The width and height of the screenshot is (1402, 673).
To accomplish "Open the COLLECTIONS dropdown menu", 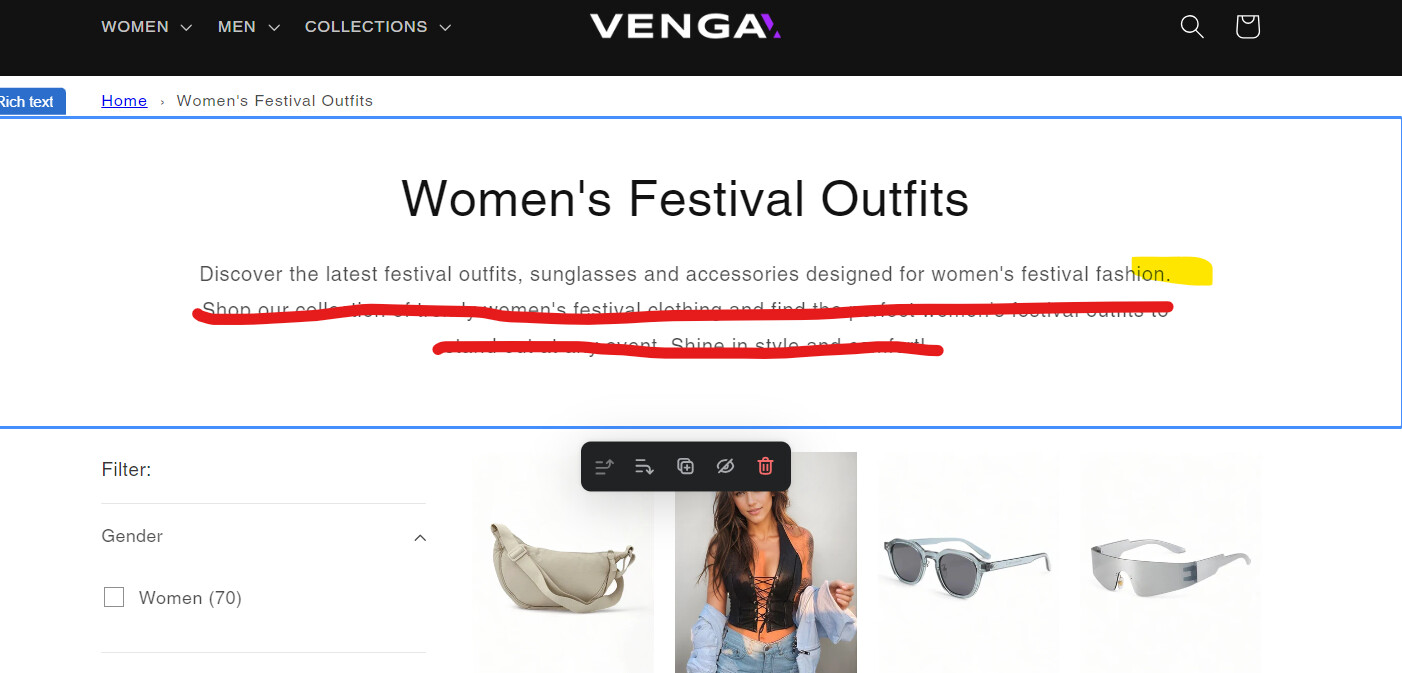I will 378,27.
